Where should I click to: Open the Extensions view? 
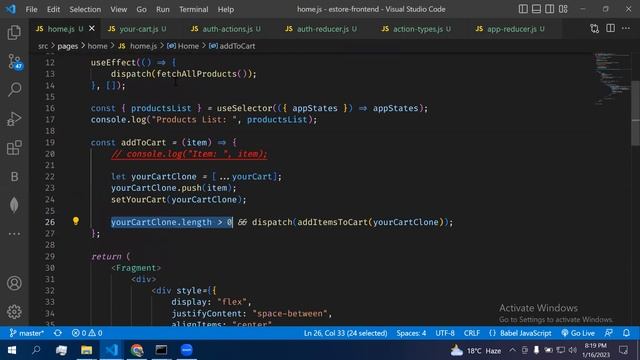click(14, 148)
